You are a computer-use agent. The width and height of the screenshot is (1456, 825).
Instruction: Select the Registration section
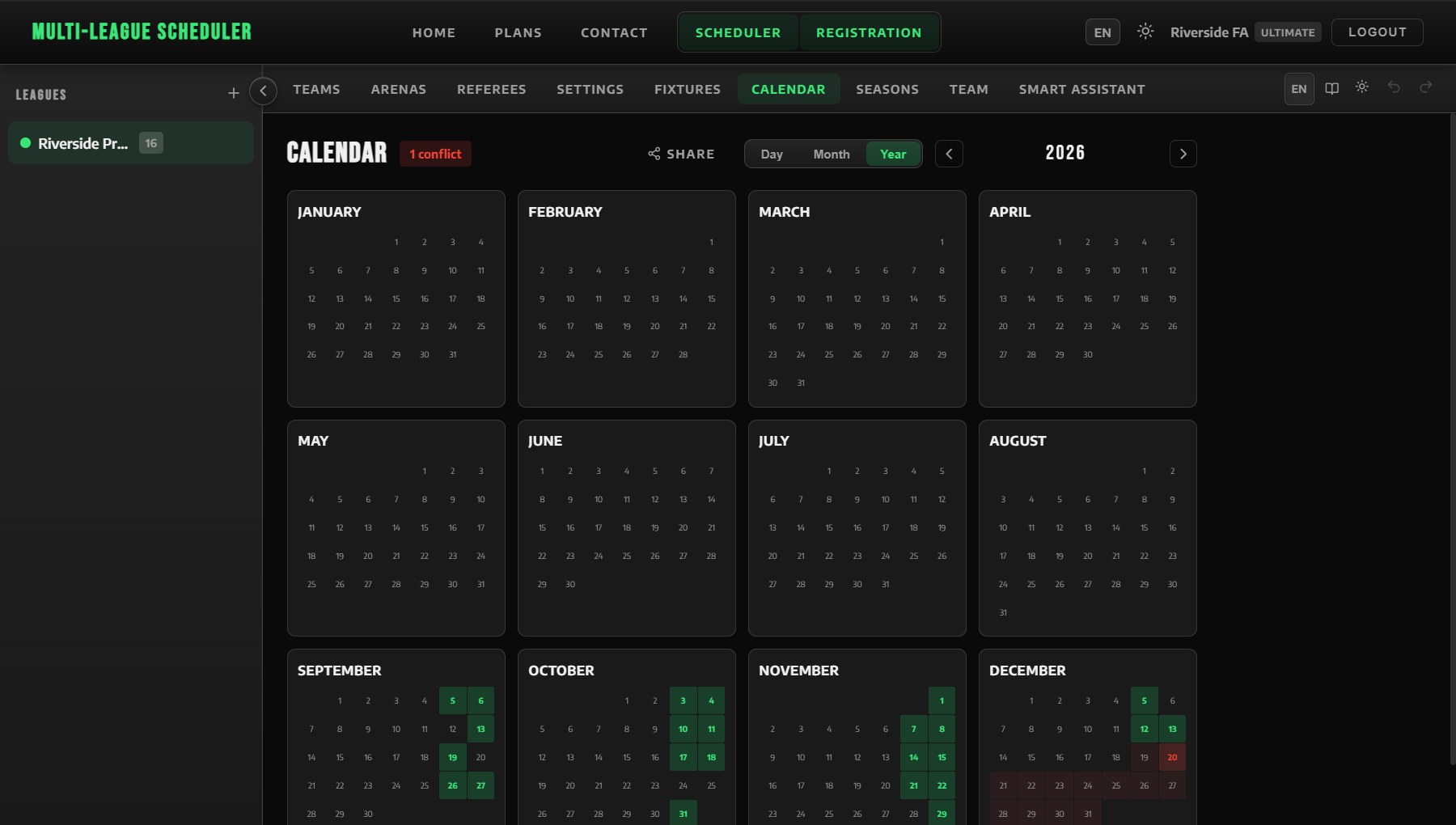[x=869, y=32]
